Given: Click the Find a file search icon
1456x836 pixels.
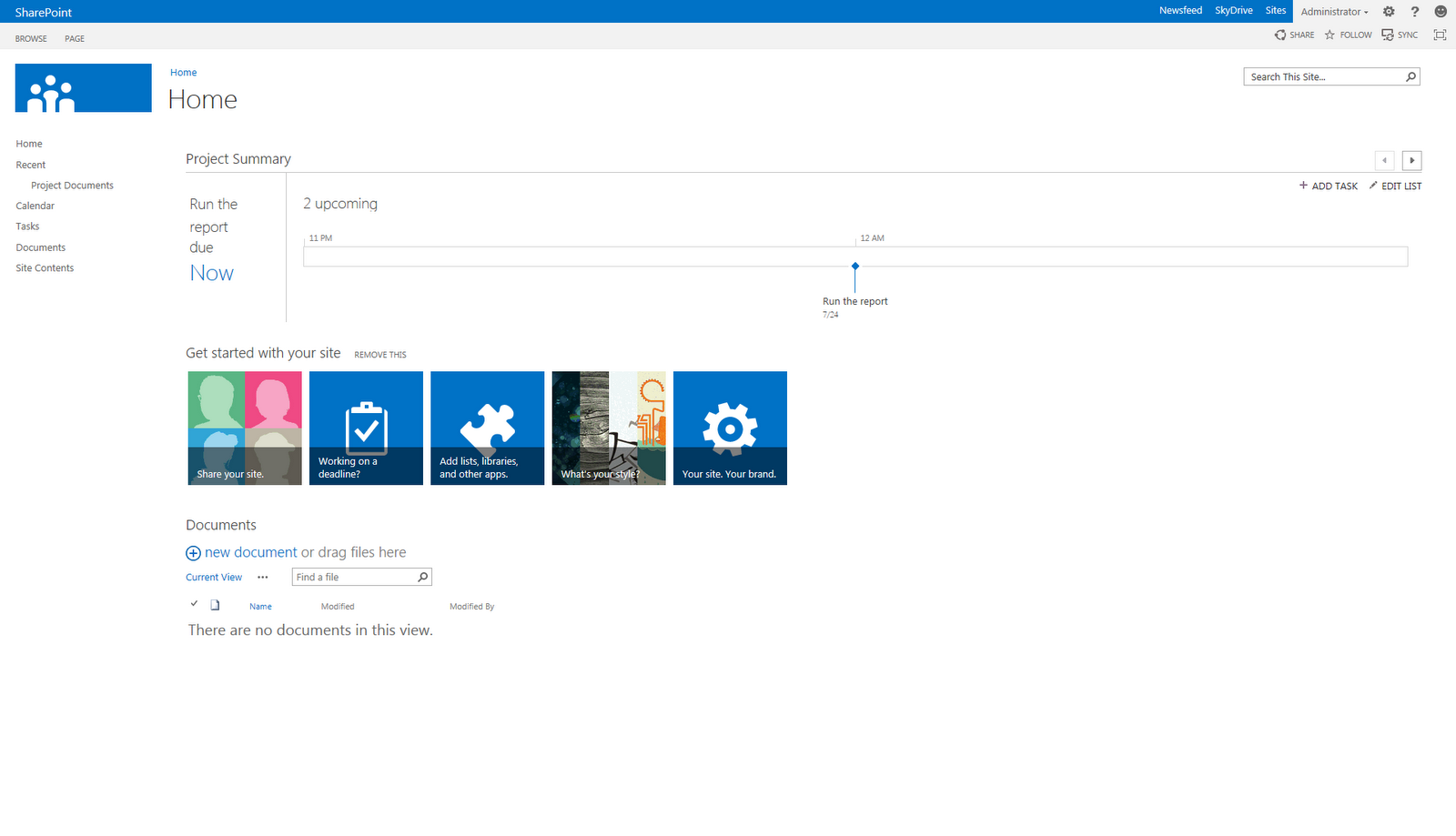Looking at the screenshot, I should (422, 576).
